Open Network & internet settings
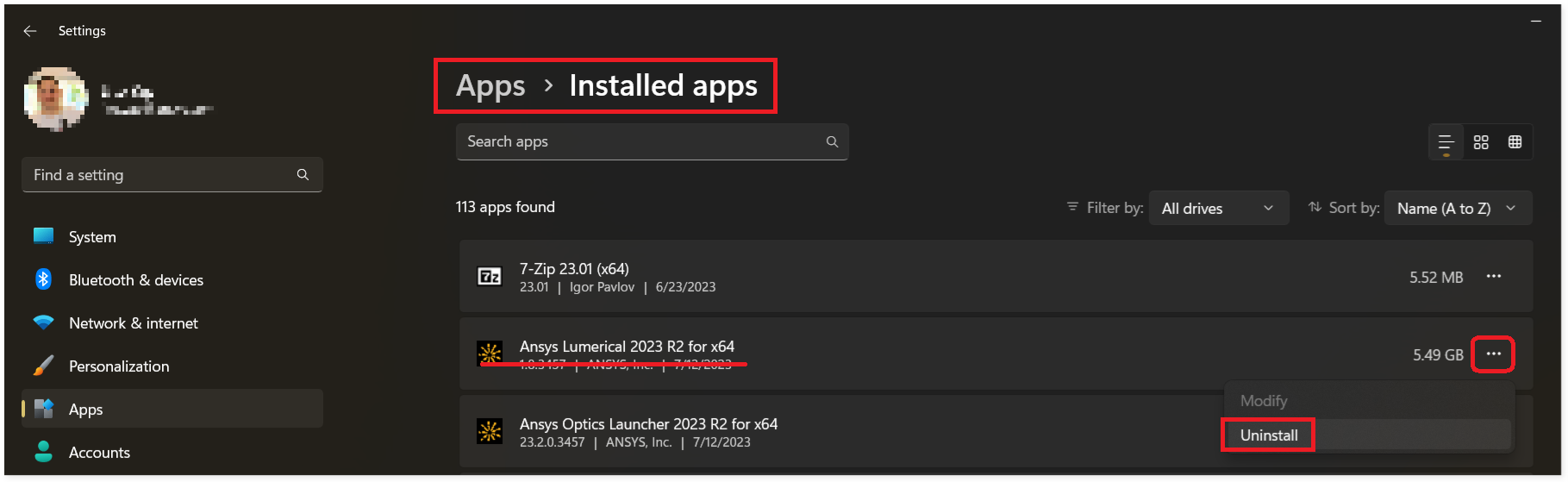Viewport: 1568px width, 482px height. click(x=172, y=323)
